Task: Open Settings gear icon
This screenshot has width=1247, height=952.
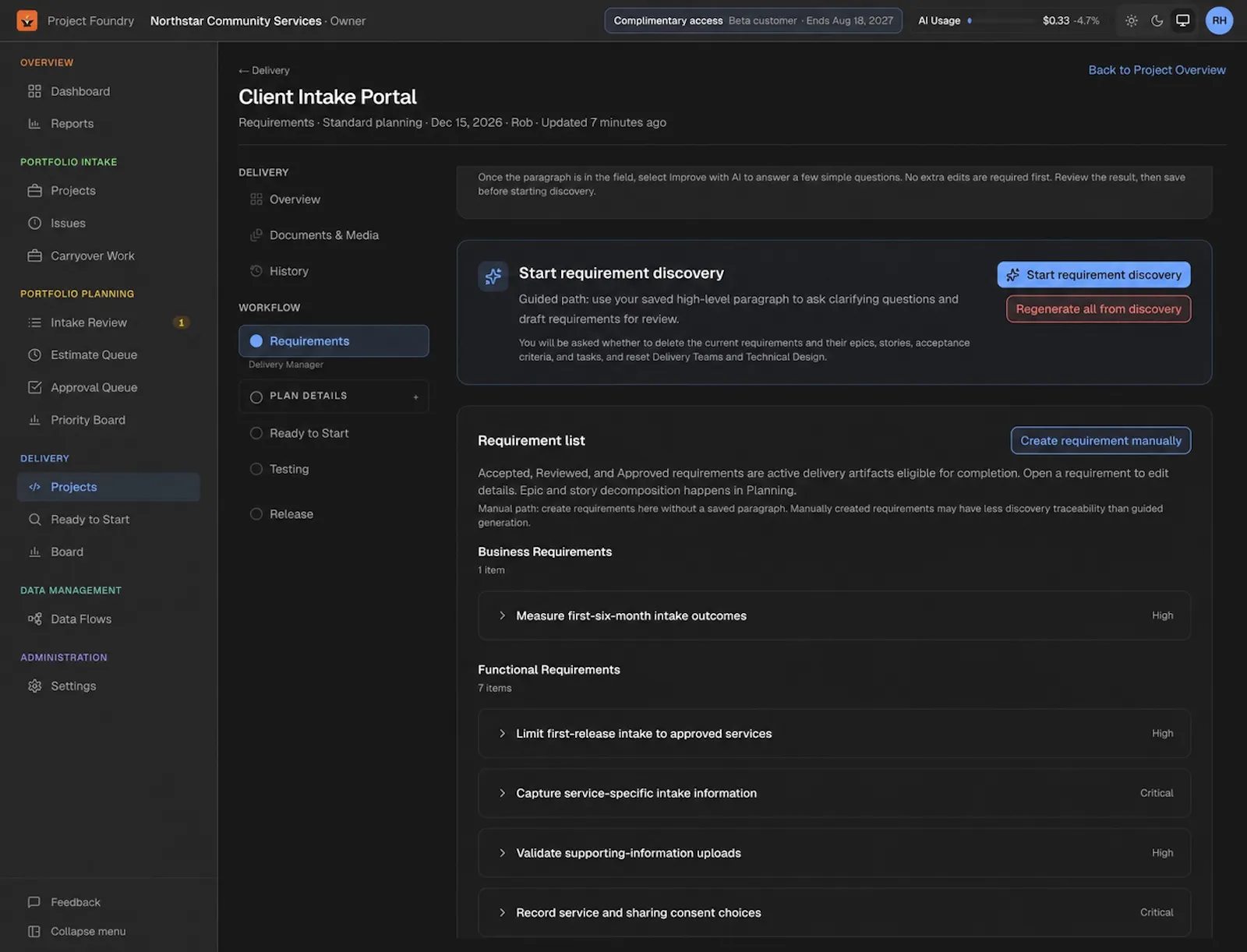Action: tap(34, 686)
